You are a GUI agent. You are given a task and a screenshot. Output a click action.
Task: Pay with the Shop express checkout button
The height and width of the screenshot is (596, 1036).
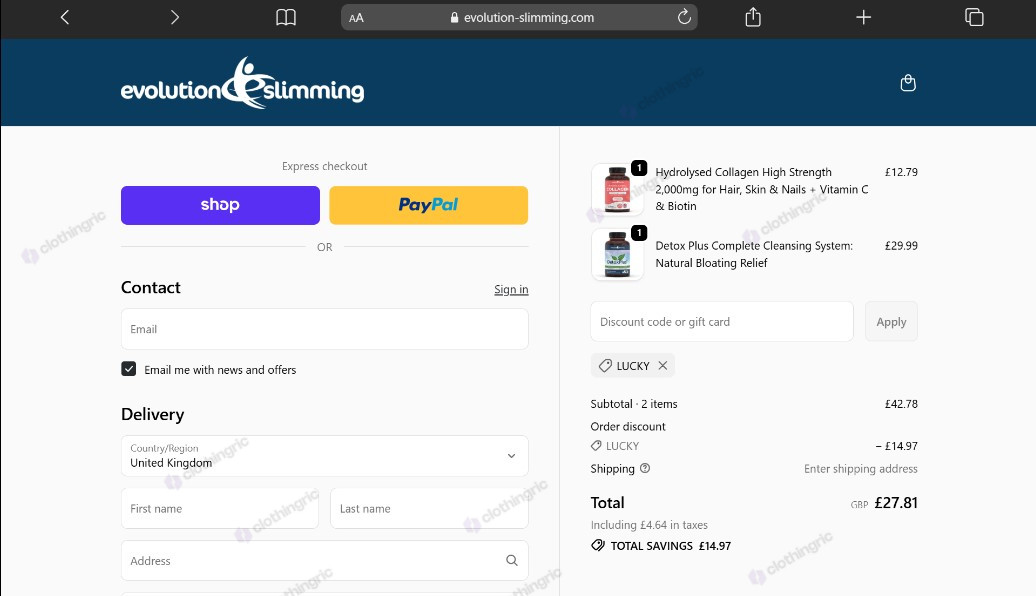pos(220,205)
